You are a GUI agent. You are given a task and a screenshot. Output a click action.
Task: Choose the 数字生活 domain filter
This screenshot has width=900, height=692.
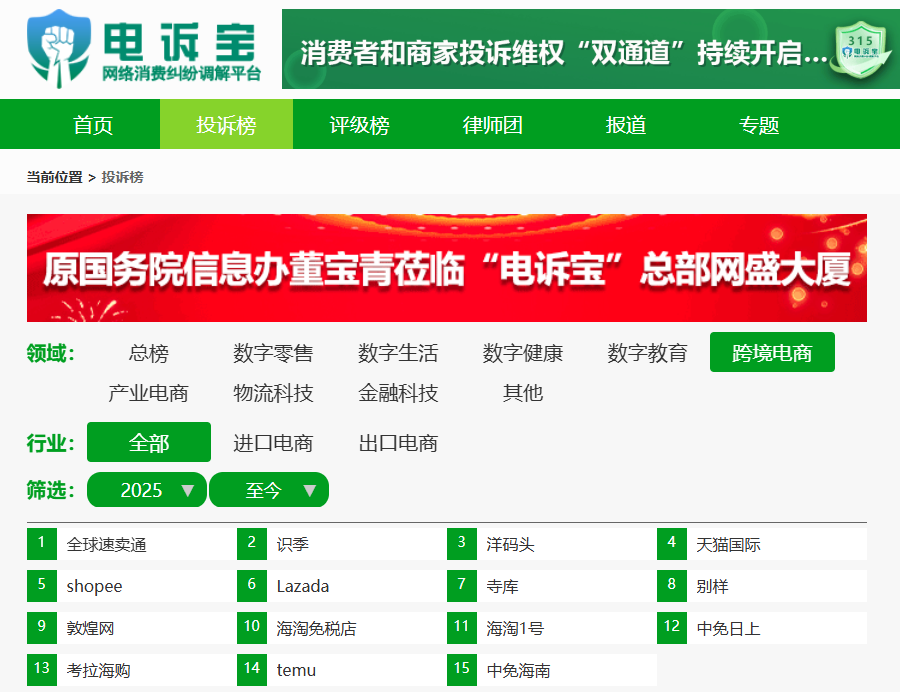(398, 353)
